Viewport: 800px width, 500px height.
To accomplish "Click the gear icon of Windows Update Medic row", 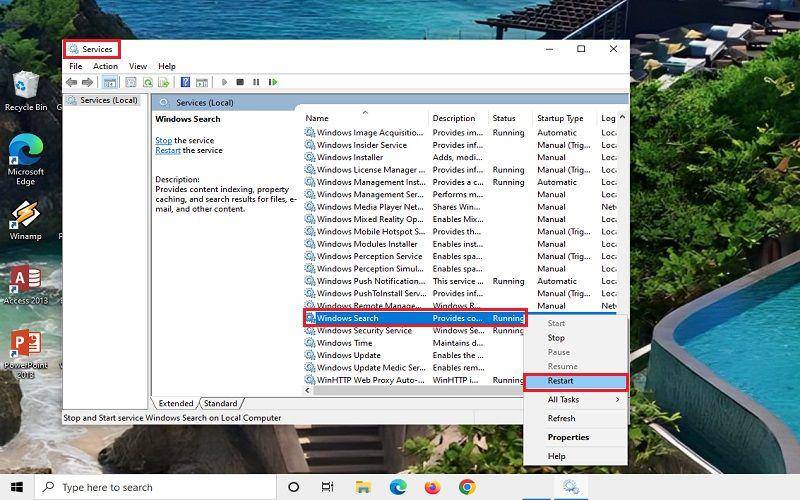I will point(310,368).
